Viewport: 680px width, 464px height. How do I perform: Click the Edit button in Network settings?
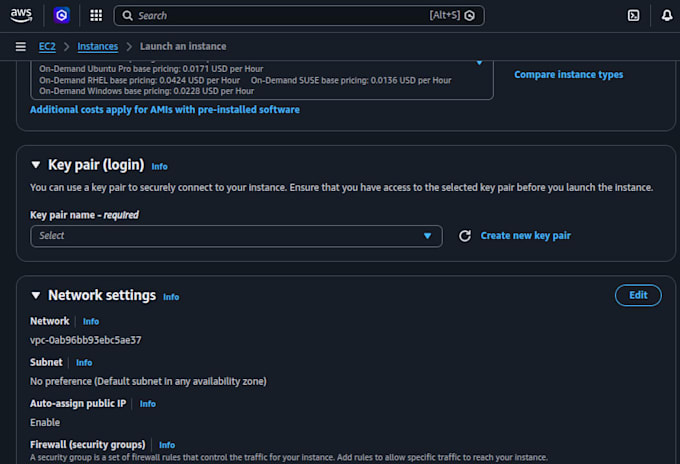(638, 295)
